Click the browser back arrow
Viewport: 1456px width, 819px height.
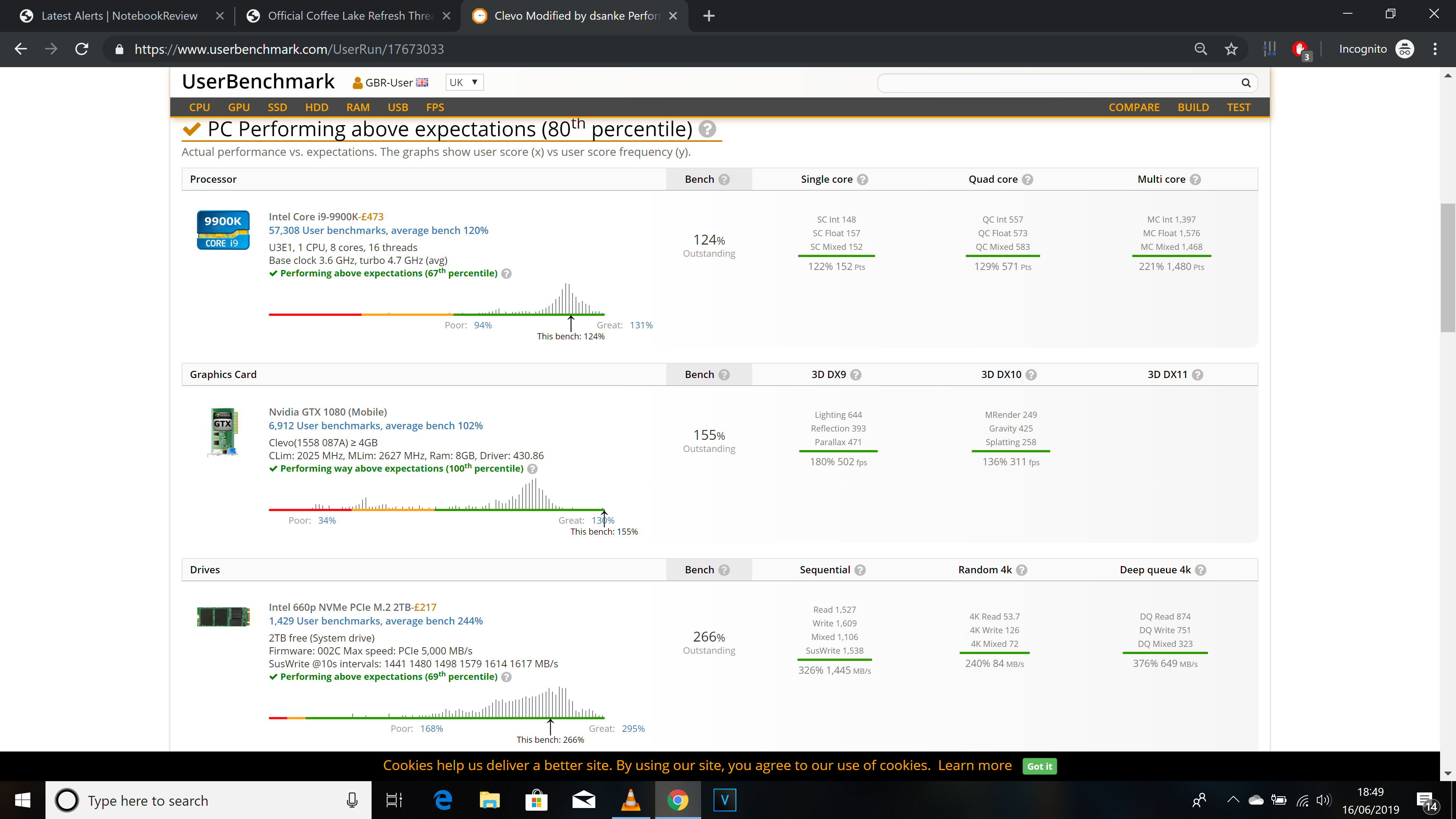click(21, 49)
